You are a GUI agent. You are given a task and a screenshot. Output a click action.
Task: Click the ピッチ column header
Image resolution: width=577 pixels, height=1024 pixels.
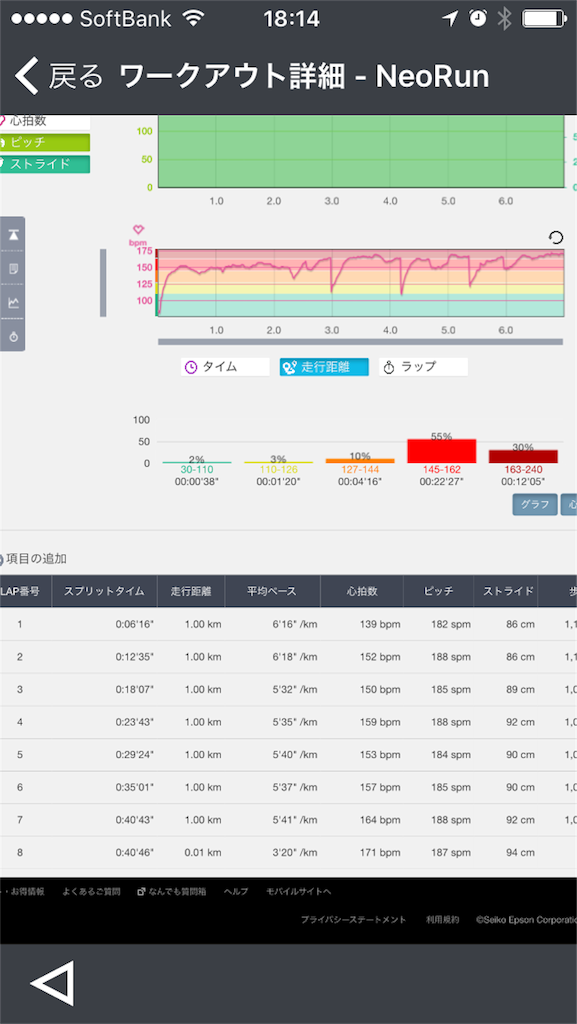point(439,592)
